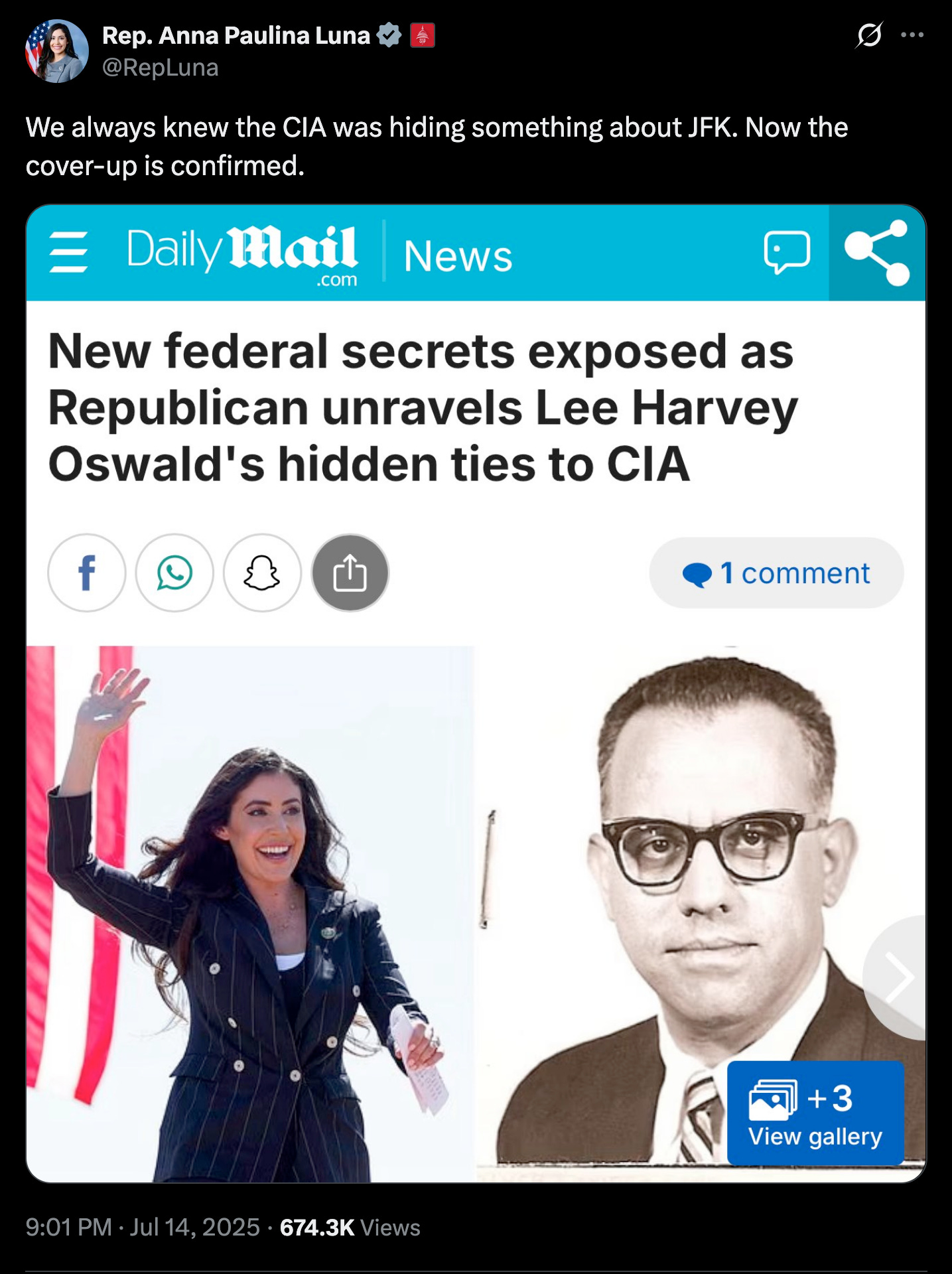Click the red Capitol affiliation badge
Image resolution: width=952 pixels, height=1274 pixels.
(x=423, y=35)
